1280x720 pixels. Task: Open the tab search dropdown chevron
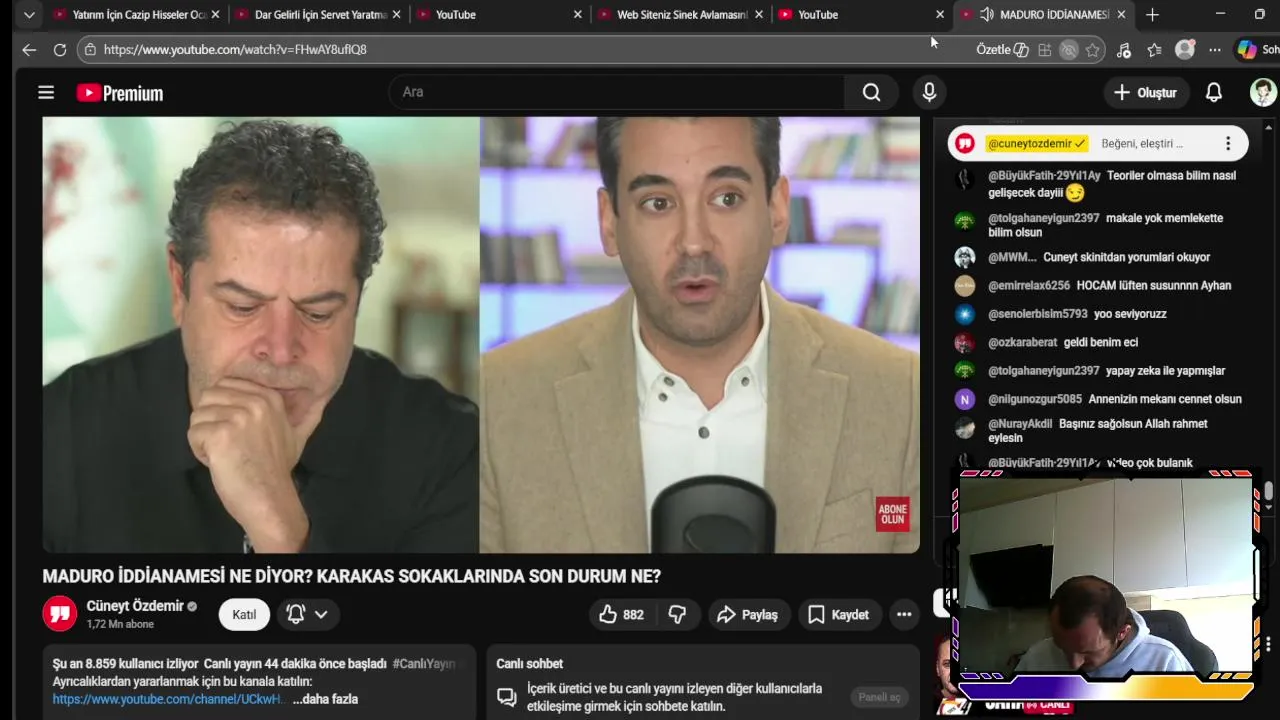pyautogui.click(x=29, y=15)
